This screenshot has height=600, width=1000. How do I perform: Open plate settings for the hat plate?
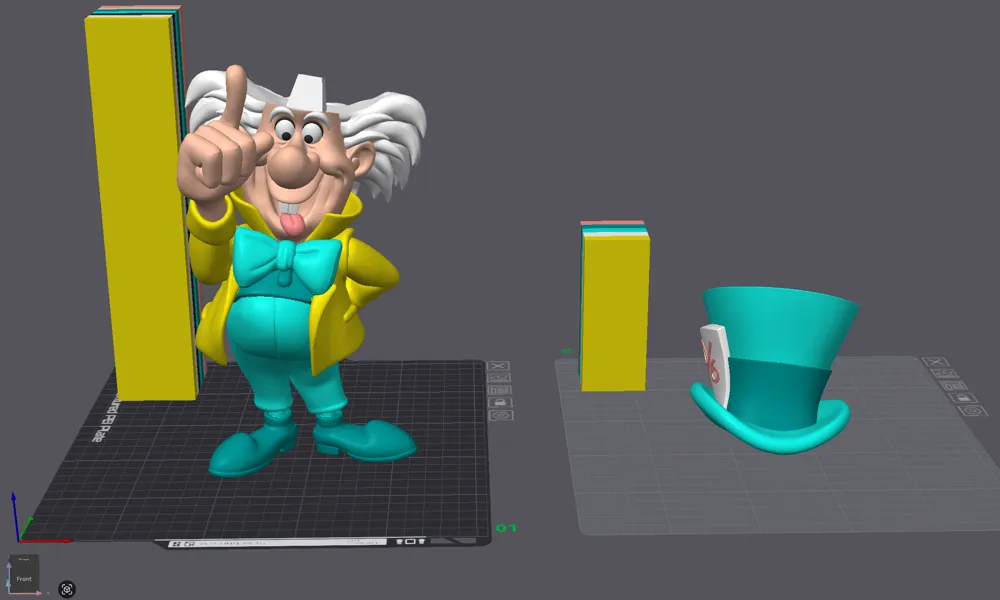tap(973, 411)
